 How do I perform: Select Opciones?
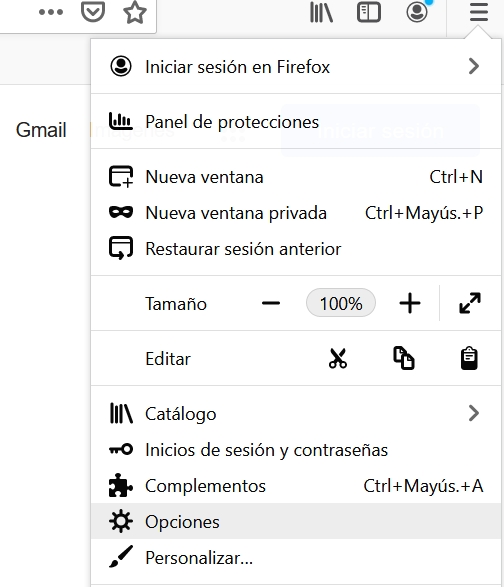pos(296,521)
